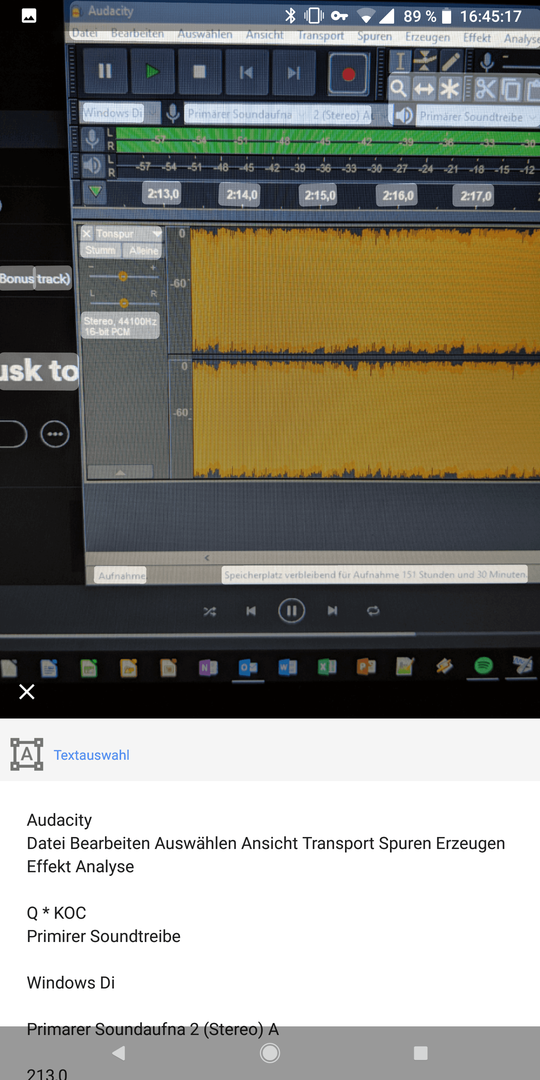
Task: Click the track pan L/R slider knob
Action: (x=124, y=302)
